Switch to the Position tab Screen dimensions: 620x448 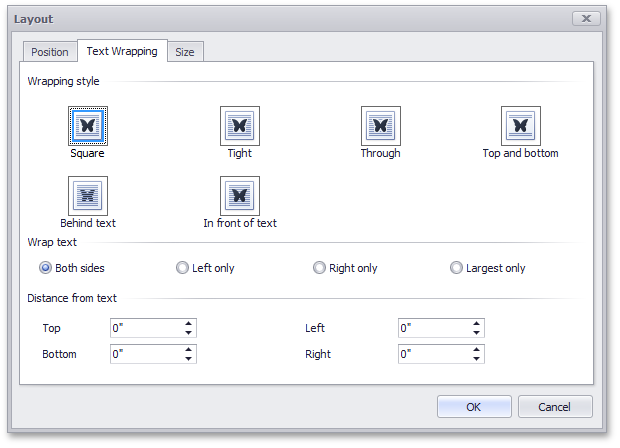50,52
